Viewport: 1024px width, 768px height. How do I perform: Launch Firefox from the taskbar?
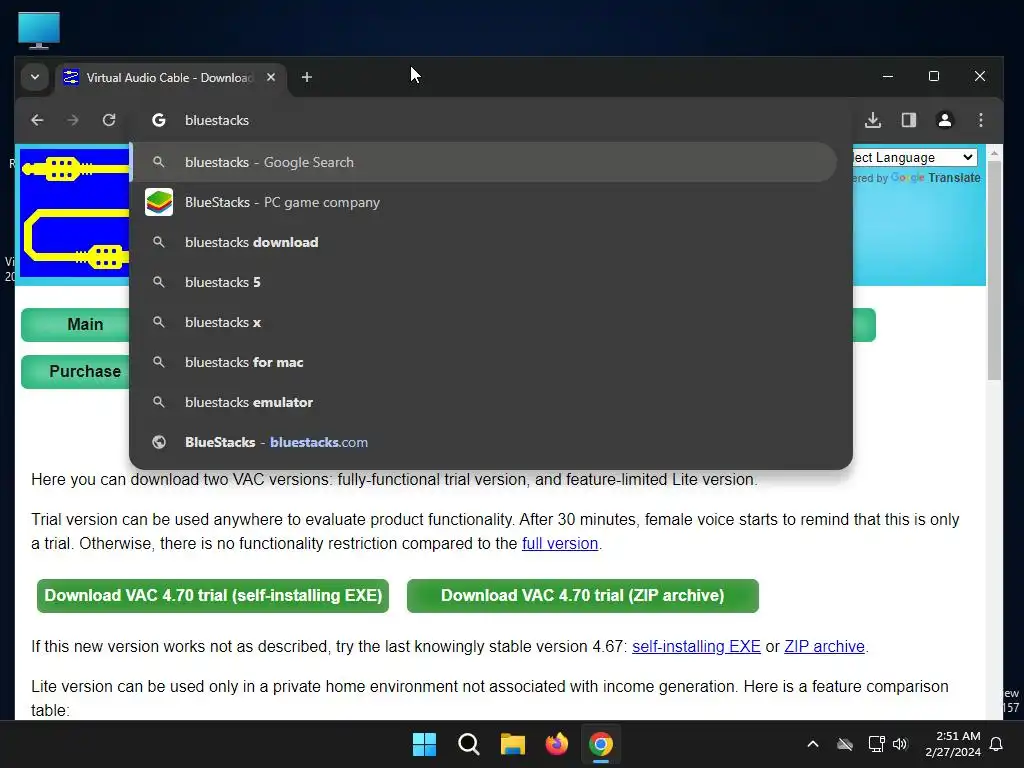point(557,744)
